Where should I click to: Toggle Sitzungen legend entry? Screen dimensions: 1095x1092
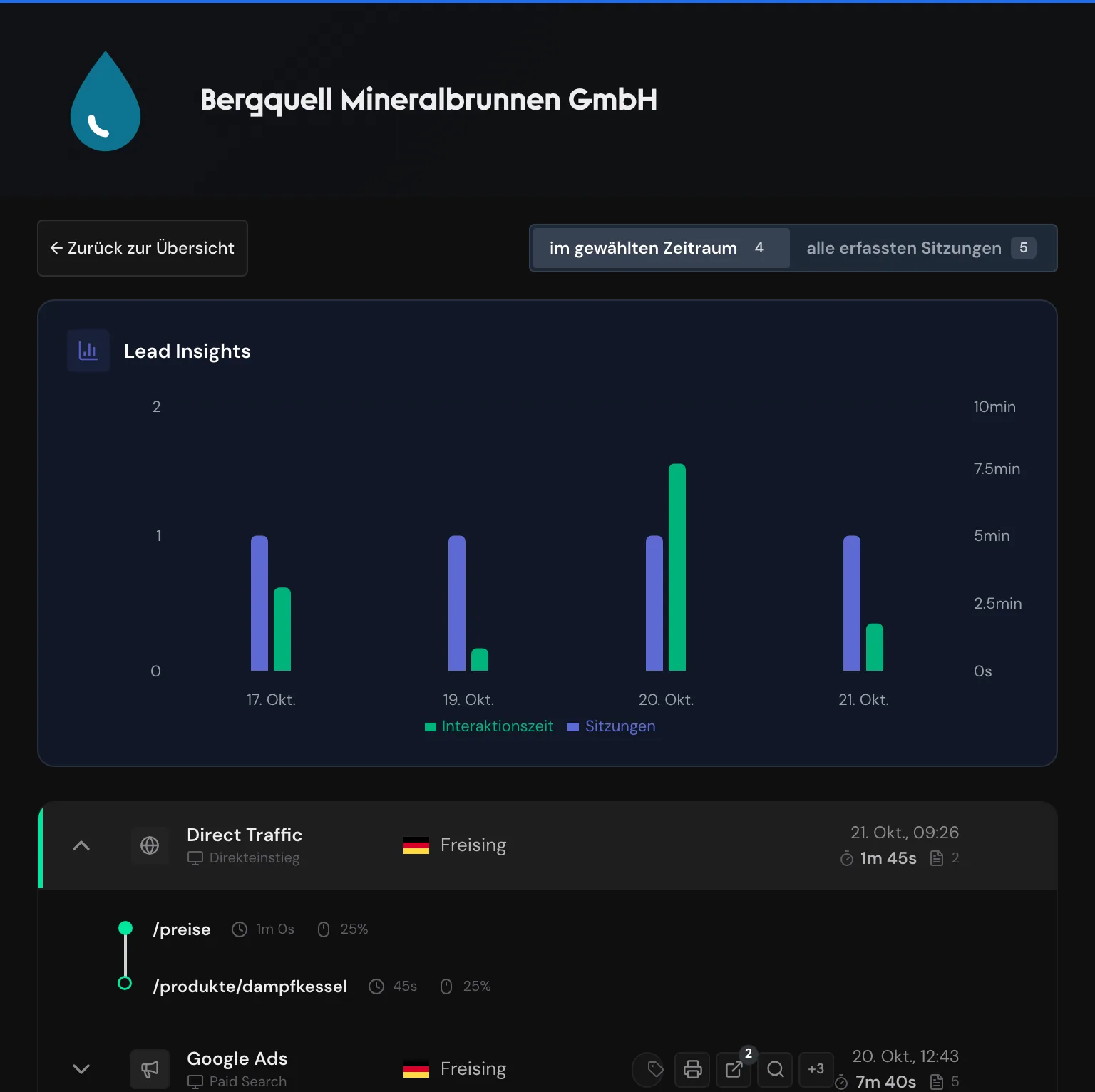(612, 726)
